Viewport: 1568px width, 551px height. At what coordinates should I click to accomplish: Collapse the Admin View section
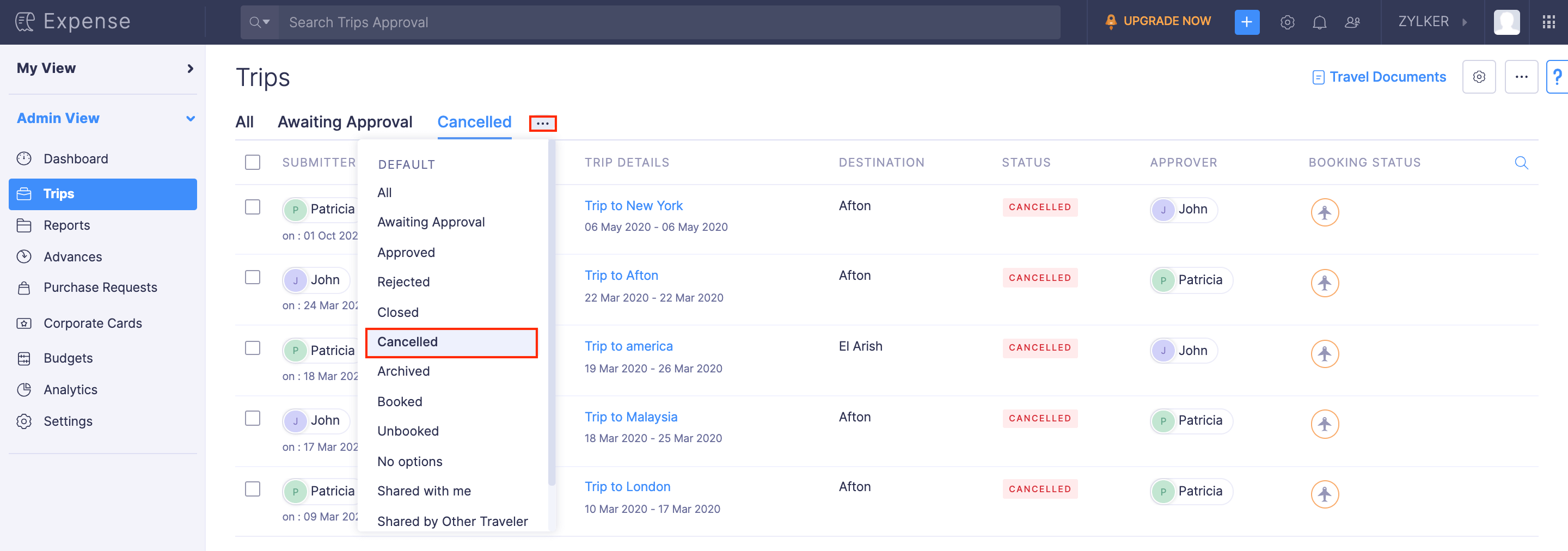pyautogui.click(x=190, y=118)
